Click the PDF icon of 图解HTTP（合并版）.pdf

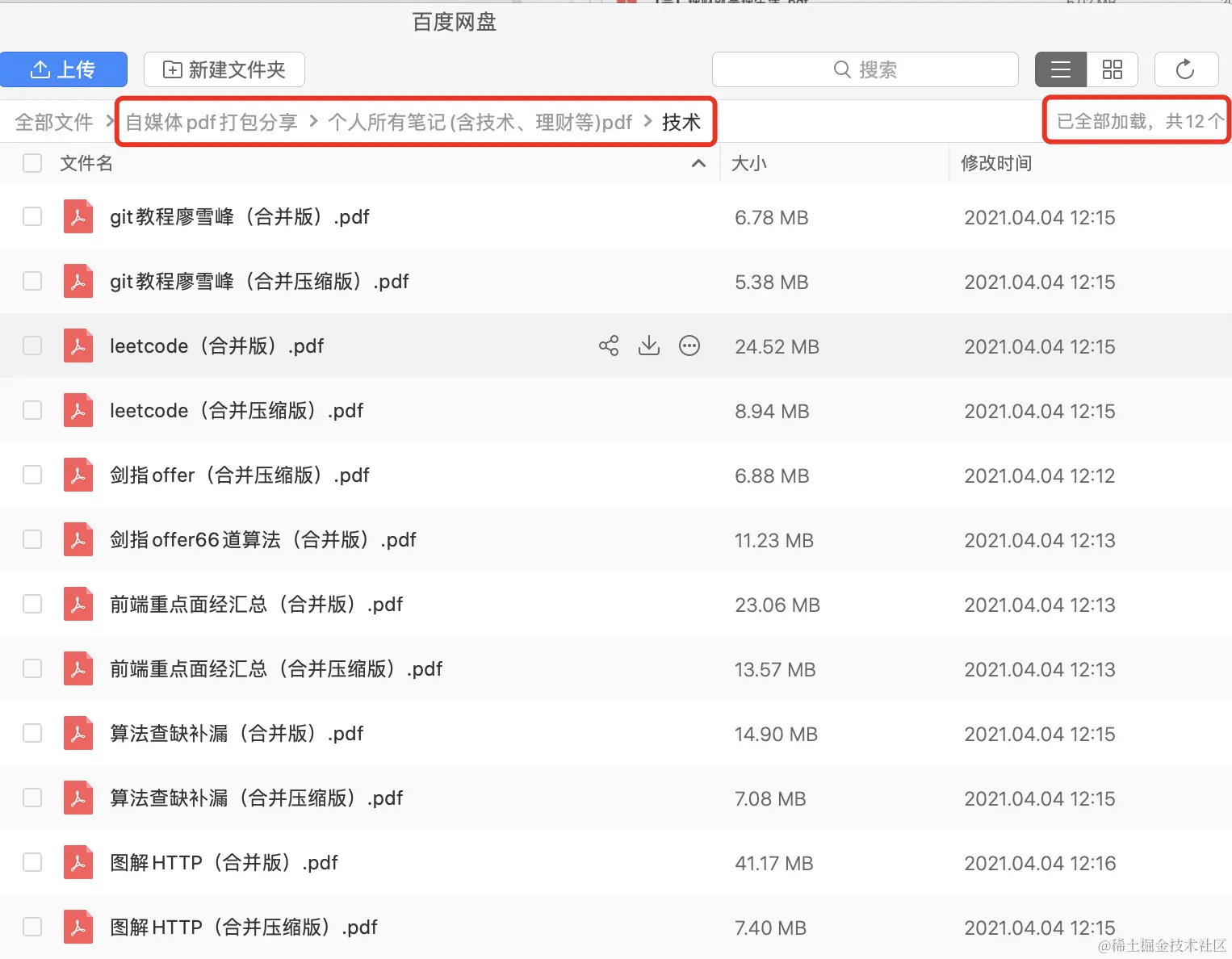[x=78, y=862]
